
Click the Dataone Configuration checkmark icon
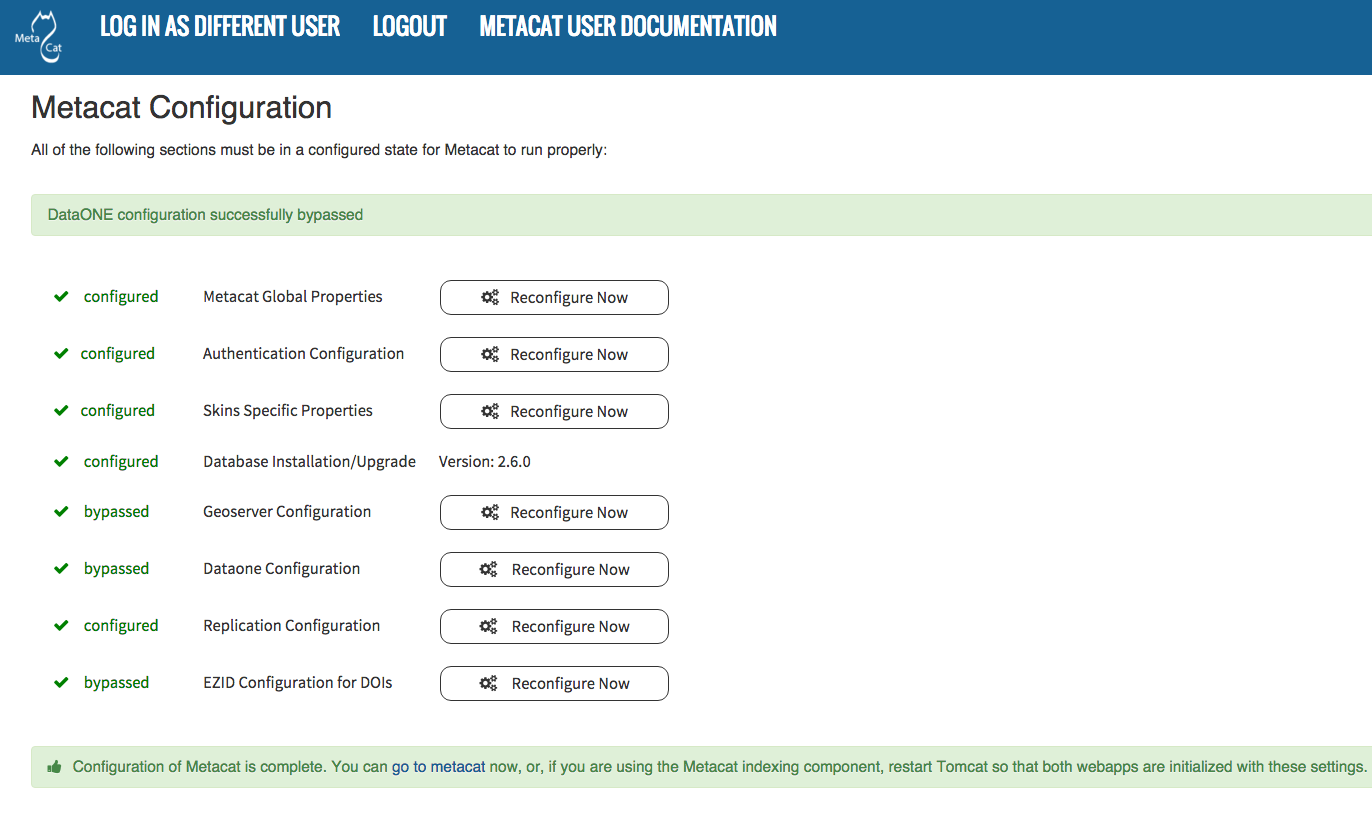point(62,569)
